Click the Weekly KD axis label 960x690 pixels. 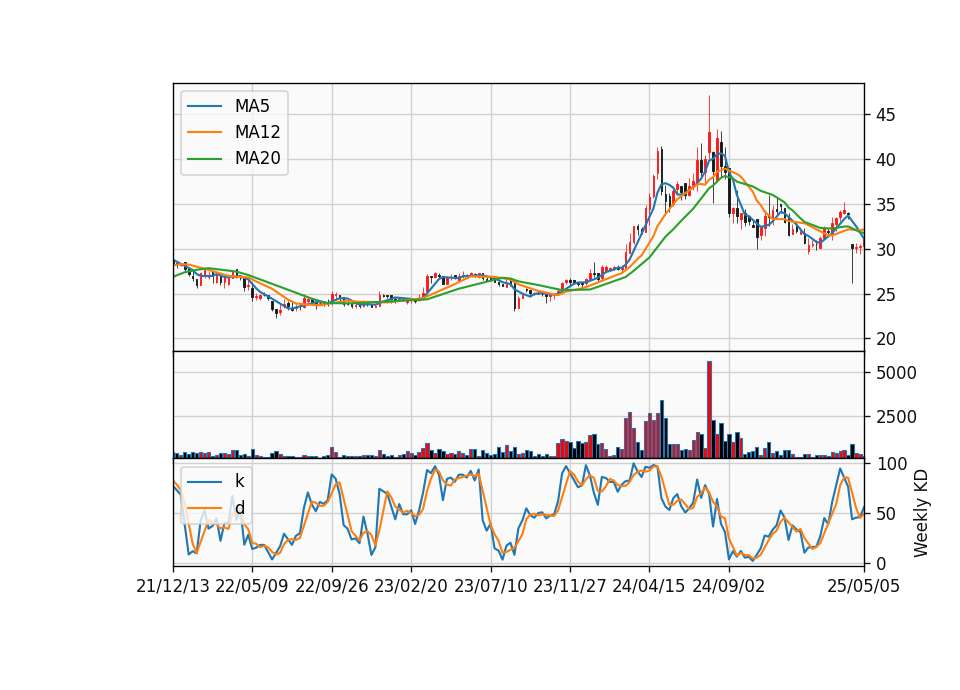(x=921, y=514)
